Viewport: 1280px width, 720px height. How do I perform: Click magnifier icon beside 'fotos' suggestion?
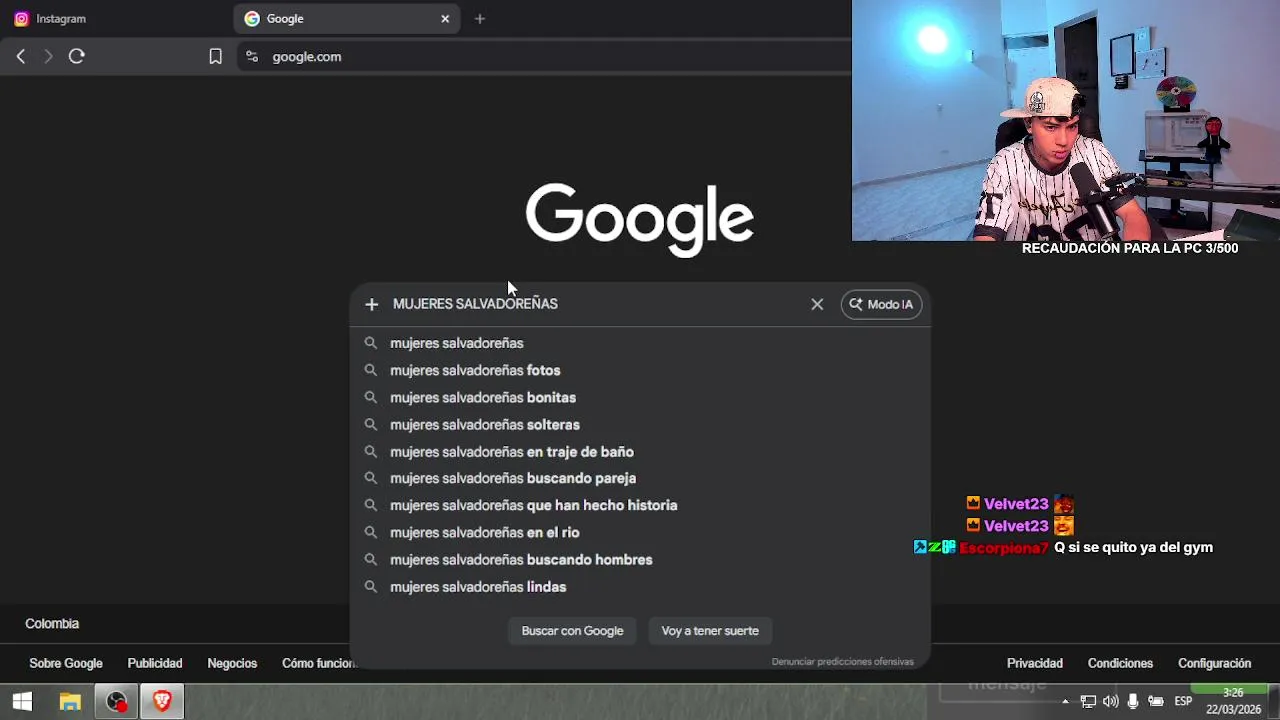pyautogui.click(x=371, y=370)
